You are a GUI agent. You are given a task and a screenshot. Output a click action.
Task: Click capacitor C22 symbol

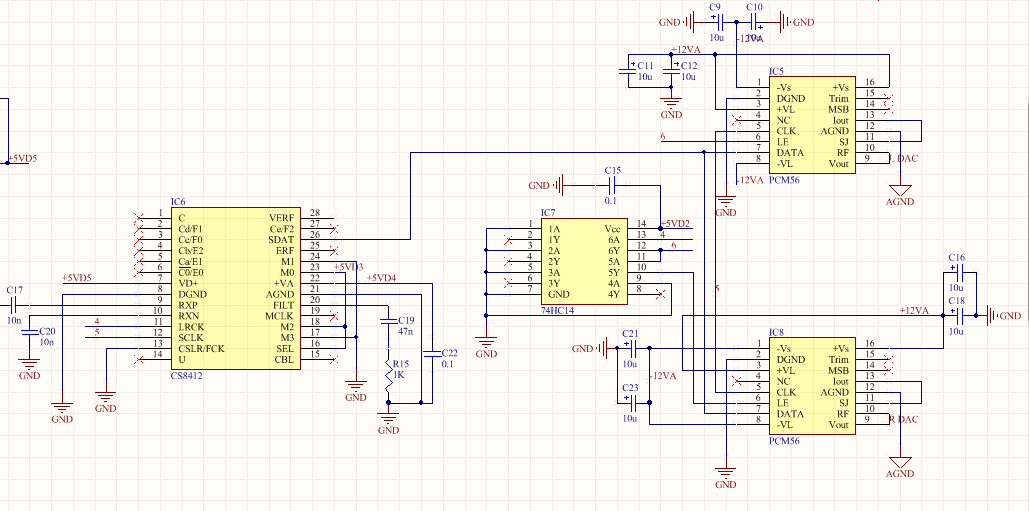point(432,354)
